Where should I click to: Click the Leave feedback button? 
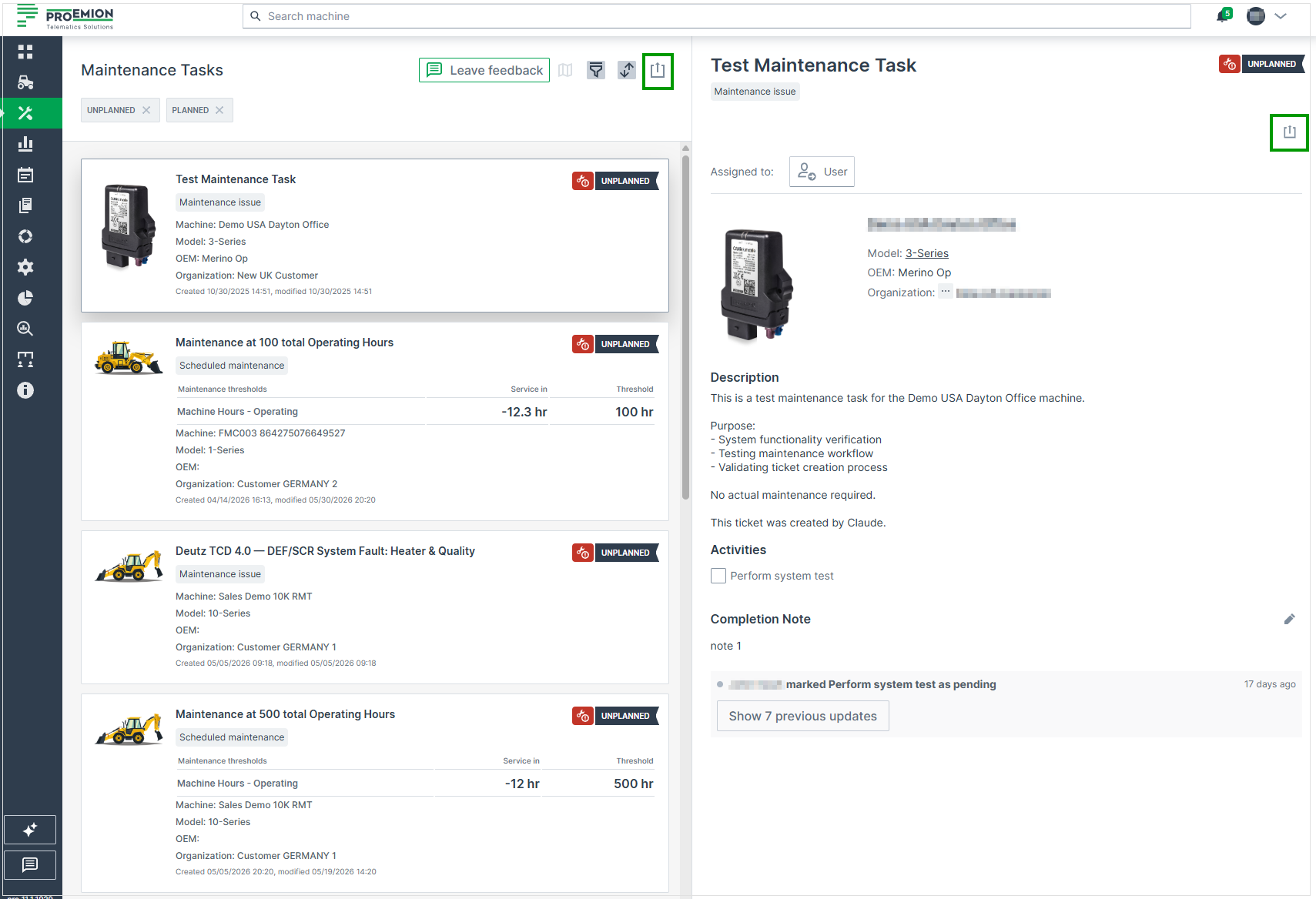tap(484, 70)
